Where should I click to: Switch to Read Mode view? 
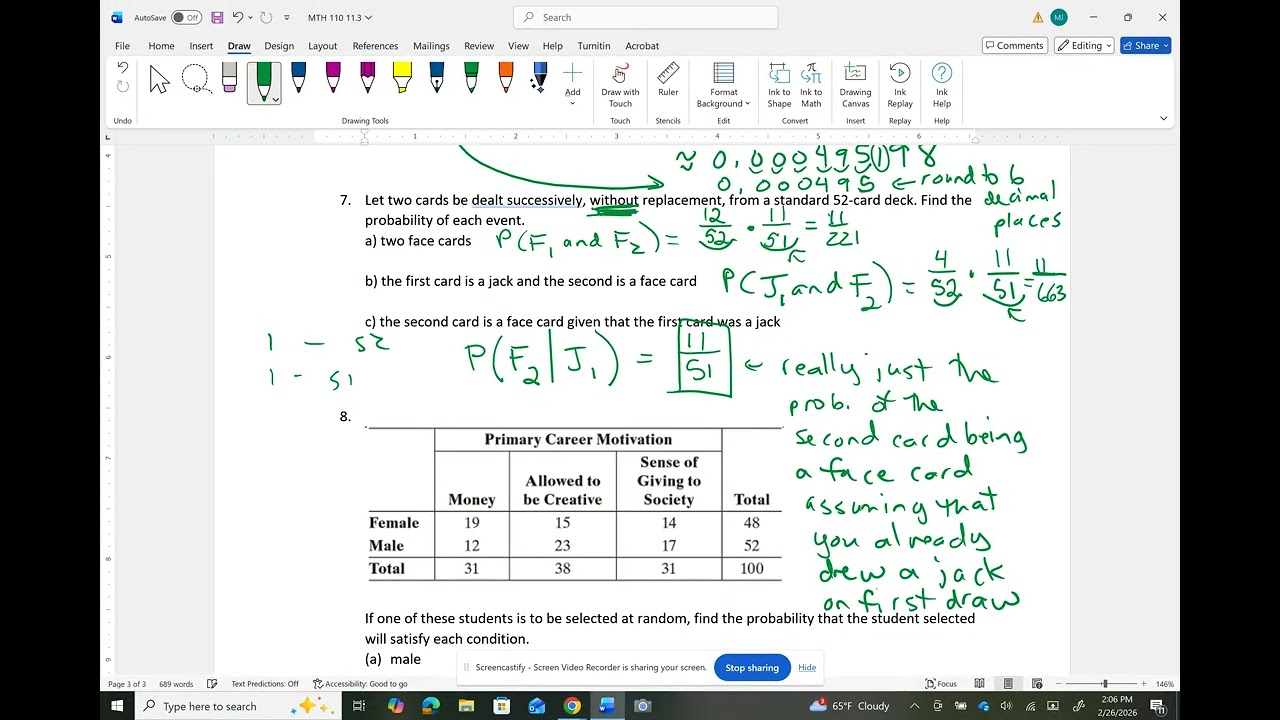pyautogui.click(x=979, y=684)
